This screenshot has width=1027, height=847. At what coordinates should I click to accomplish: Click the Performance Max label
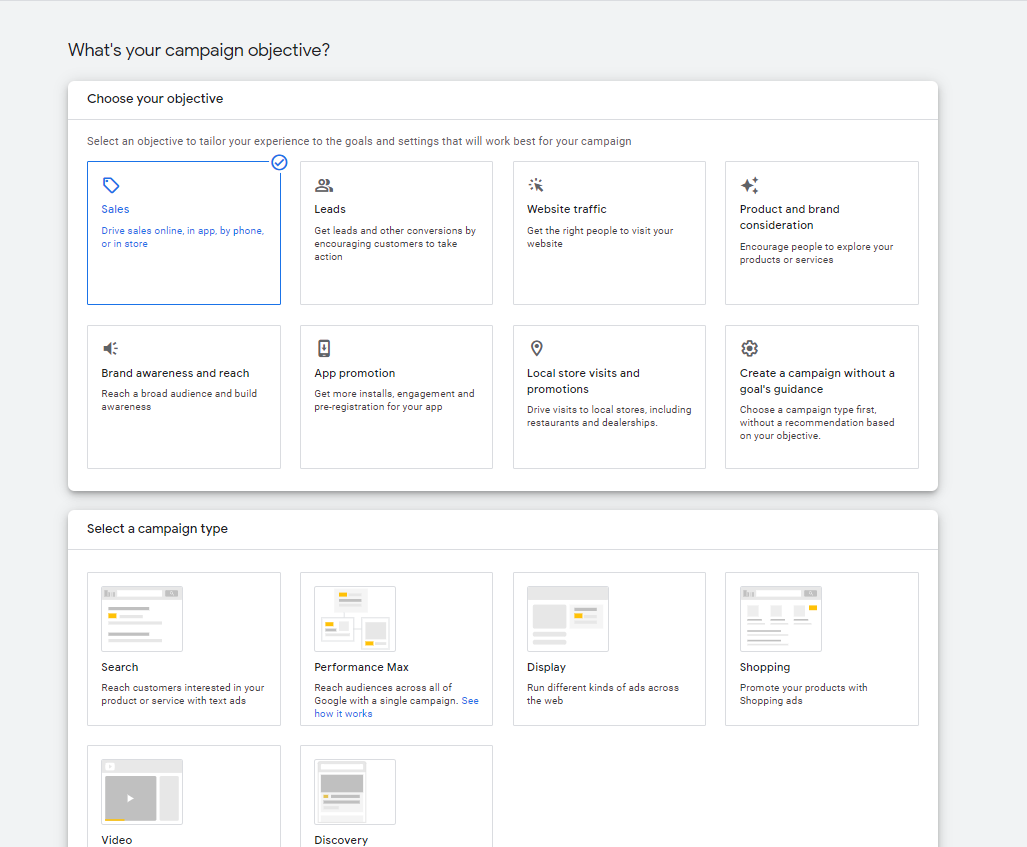point(362,667)
